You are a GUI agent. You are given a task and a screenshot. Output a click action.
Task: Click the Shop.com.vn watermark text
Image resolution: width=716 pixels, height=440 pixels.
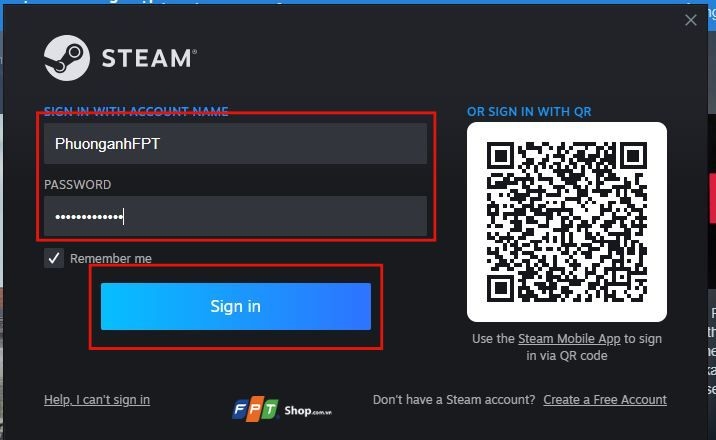(x=308, y=411)
